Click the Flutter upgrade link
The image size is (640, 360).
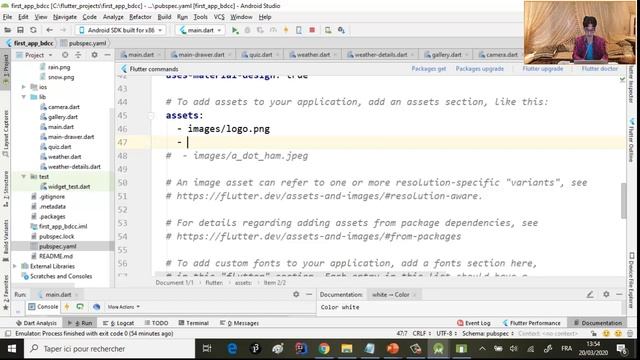click(x=543, y=69)
